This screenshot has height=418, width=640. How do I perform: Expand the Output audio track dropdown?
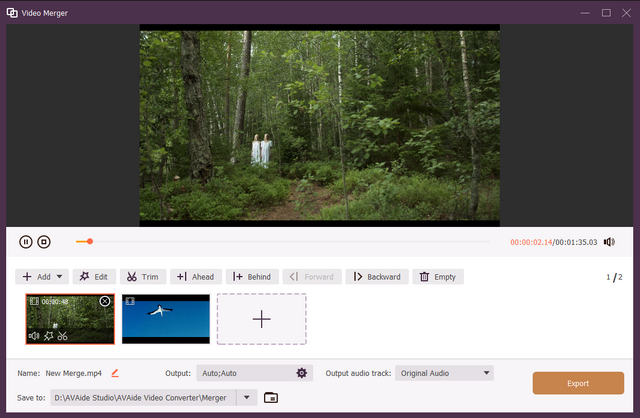point(487,373)
